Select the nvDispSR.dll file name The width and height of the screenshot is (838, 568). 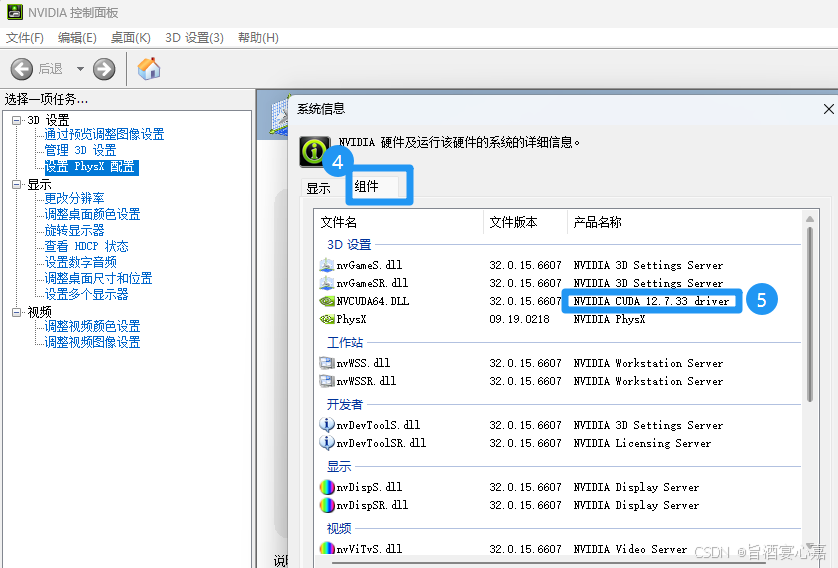372,505
